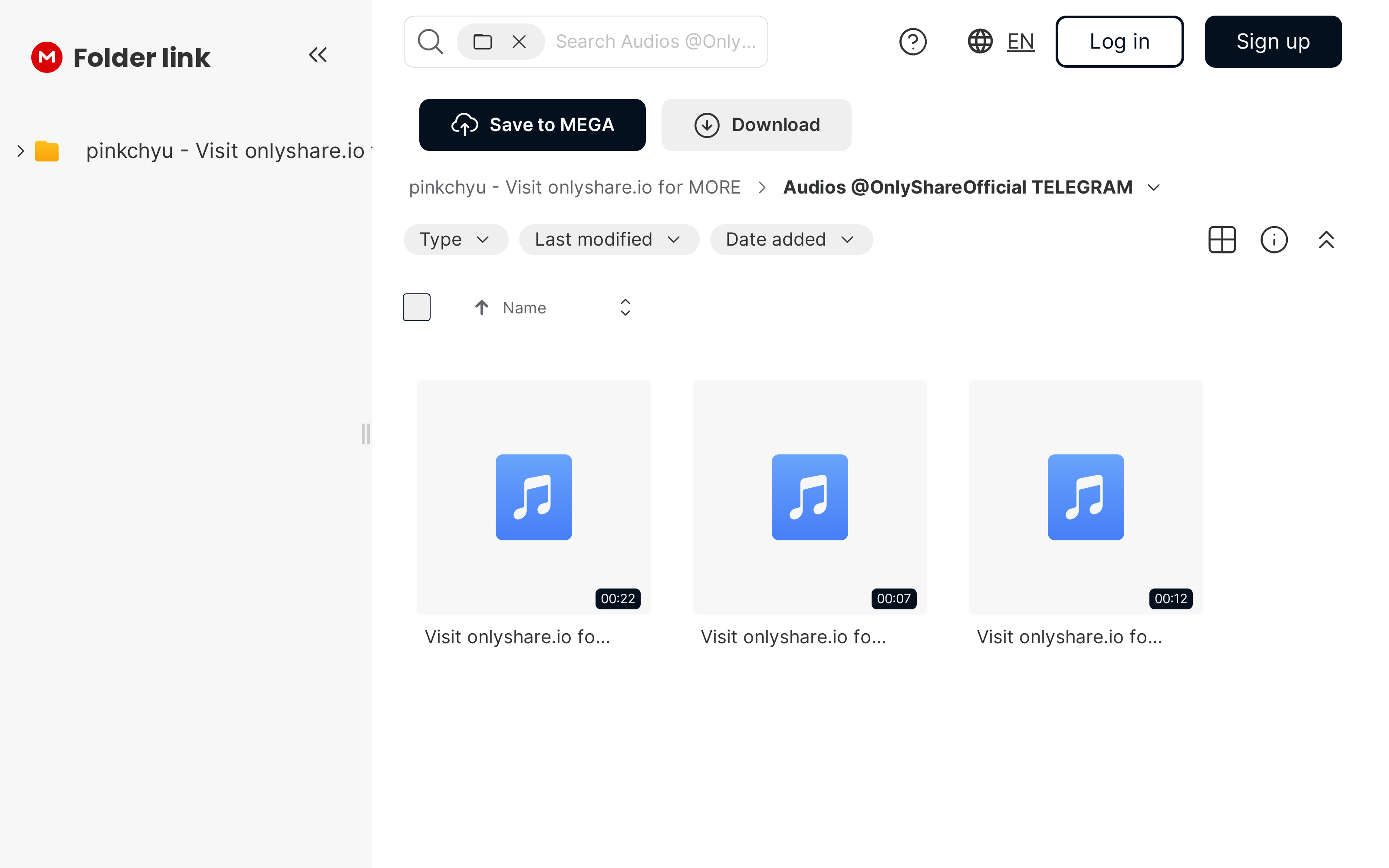The width and height of the screenshot is (1389, 868).
Task: Click the search magnifier icon
Action: pos(431,41)
